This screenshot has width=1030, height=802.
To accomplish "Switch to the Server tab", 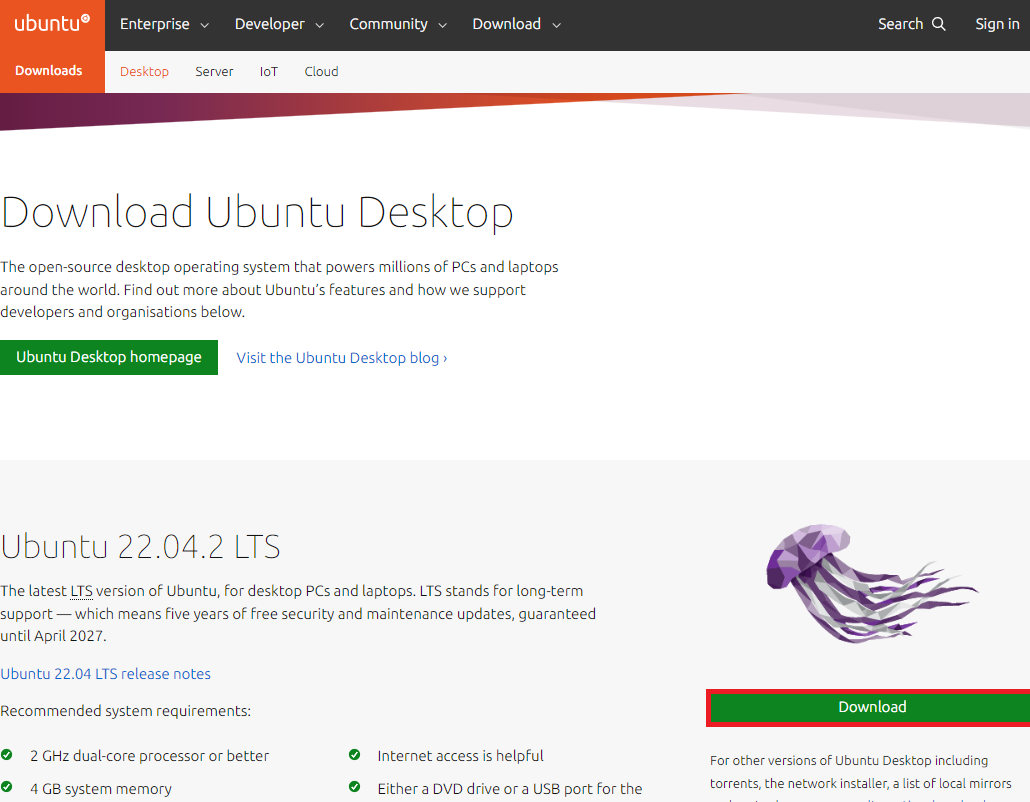I will click(x=214, y=72).
